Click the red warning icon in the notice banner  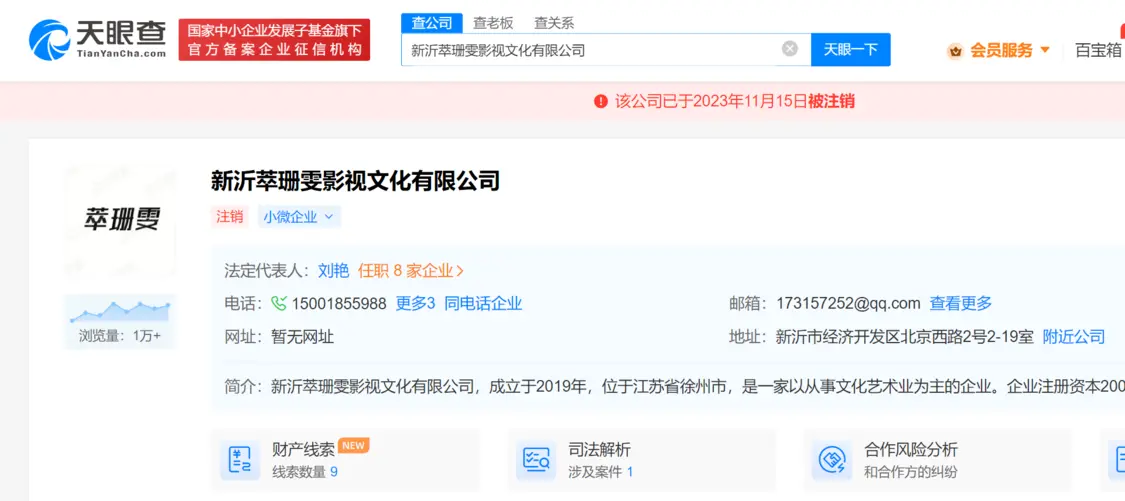[601, 101]
